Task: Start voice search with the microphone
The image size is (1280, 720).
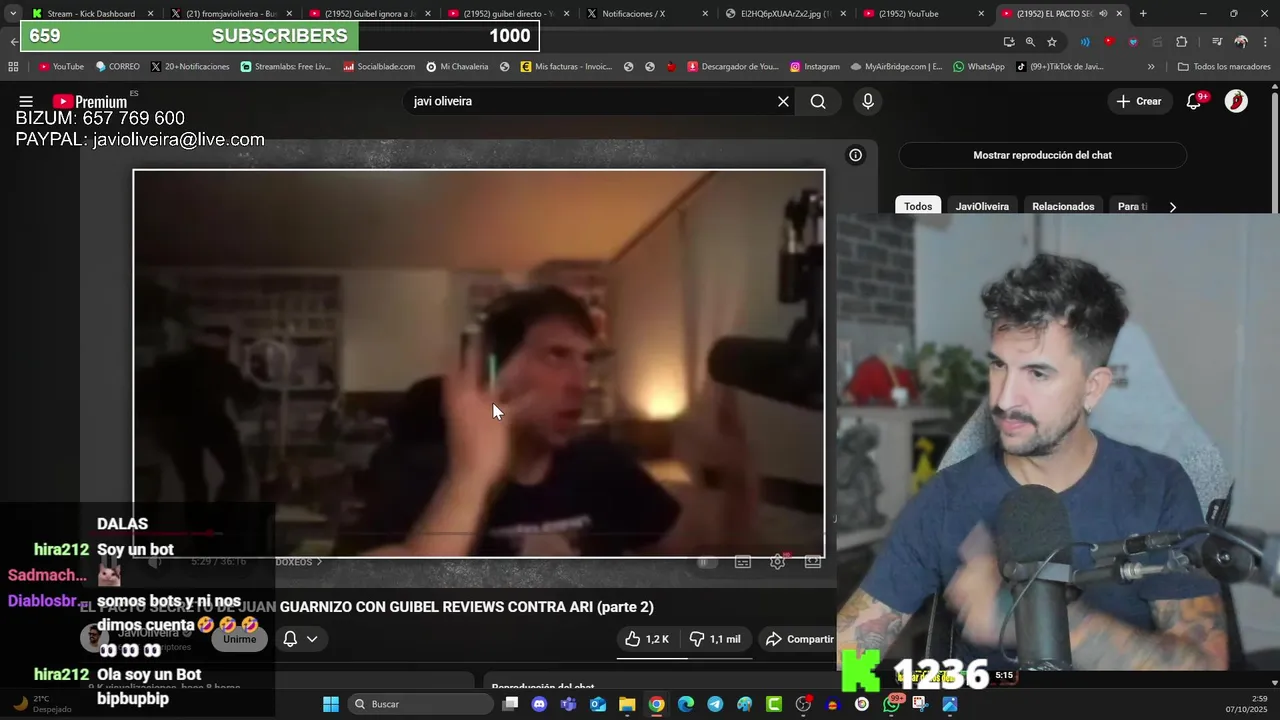Action: pos(868,101)
